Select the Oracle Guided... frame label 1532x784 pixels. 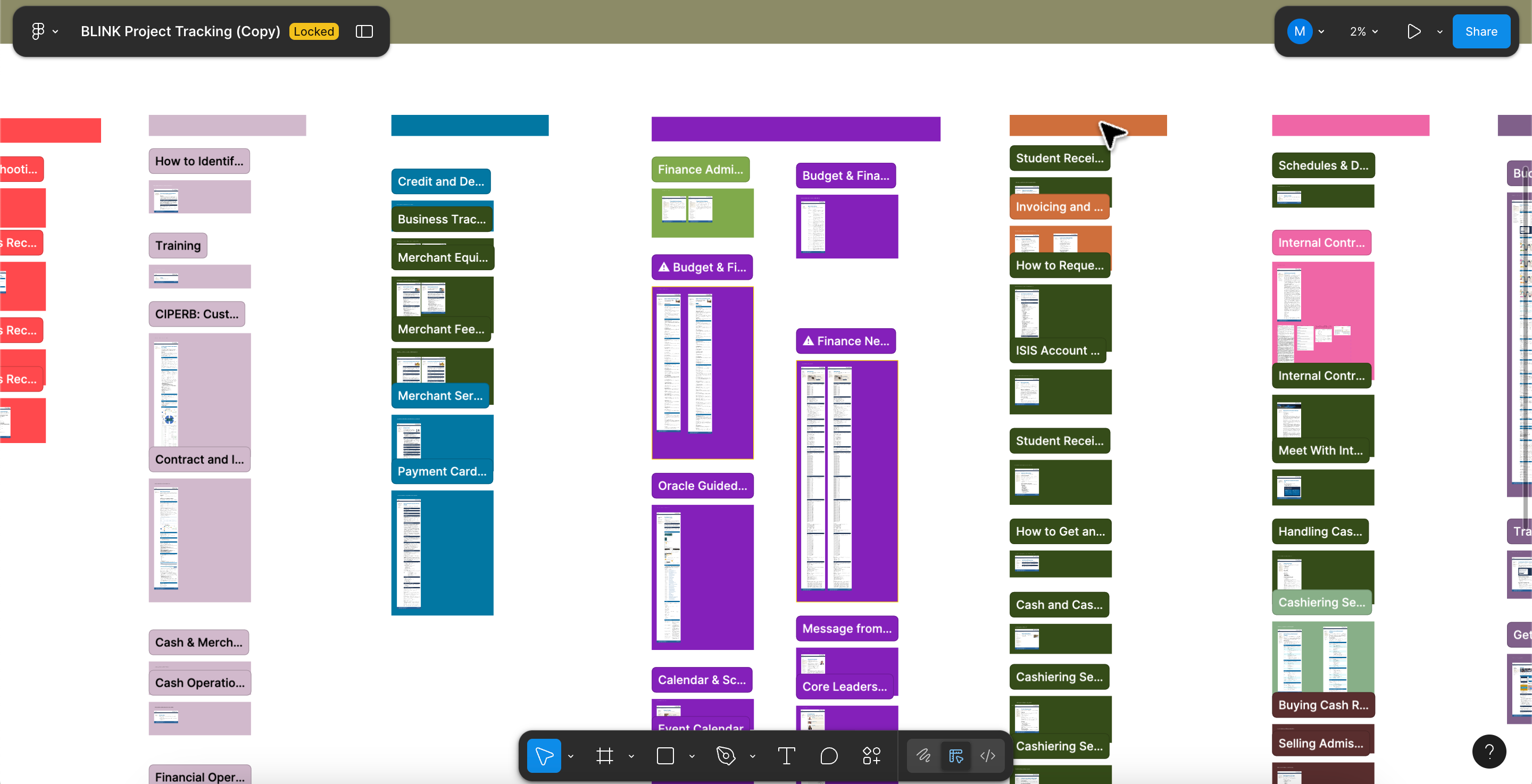(702, 486)
